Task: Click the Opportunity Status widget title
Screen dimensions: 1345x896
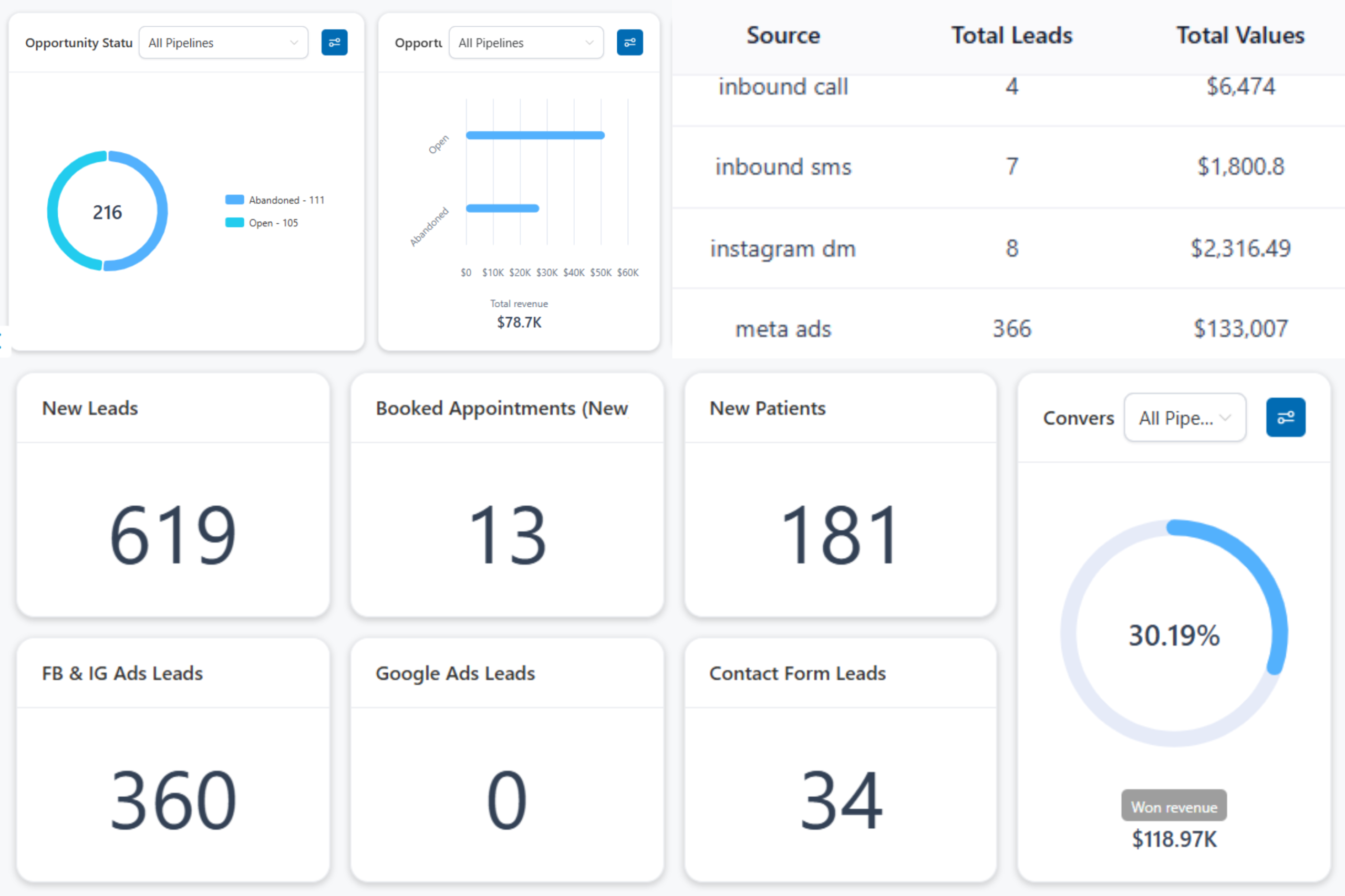Action: [x=79, y=43]
